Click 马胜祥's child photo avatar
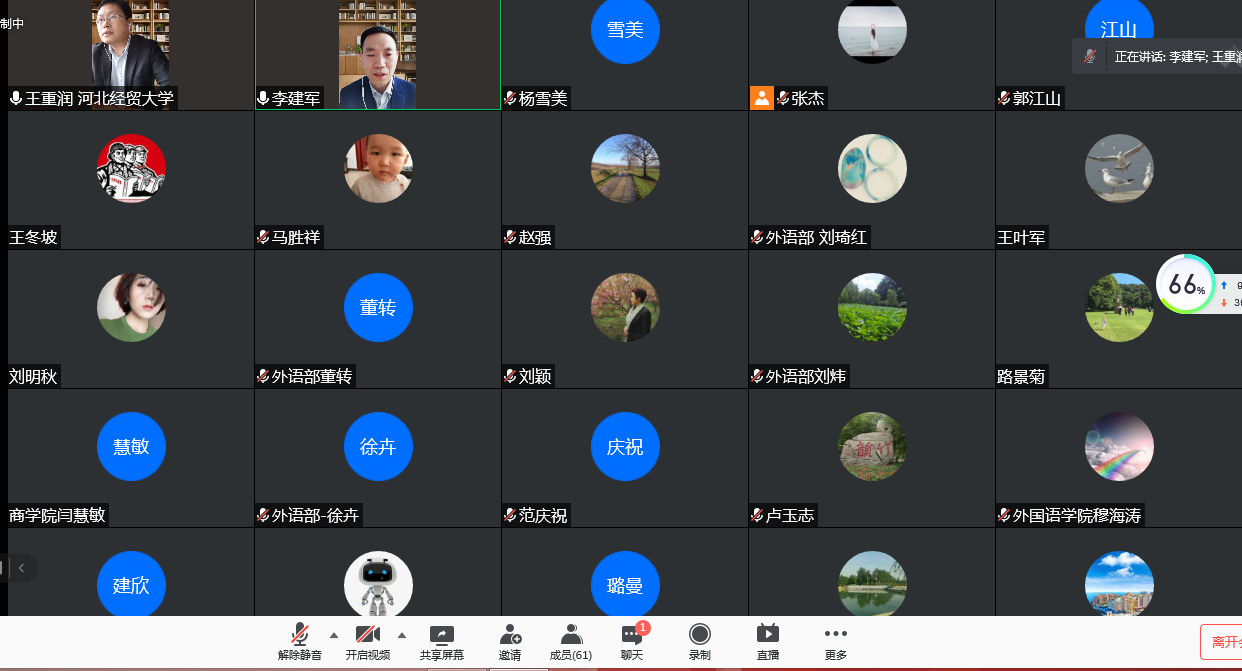Image resolution: width=1242 pixels, height=671 pixels. (x=378, y=168)
